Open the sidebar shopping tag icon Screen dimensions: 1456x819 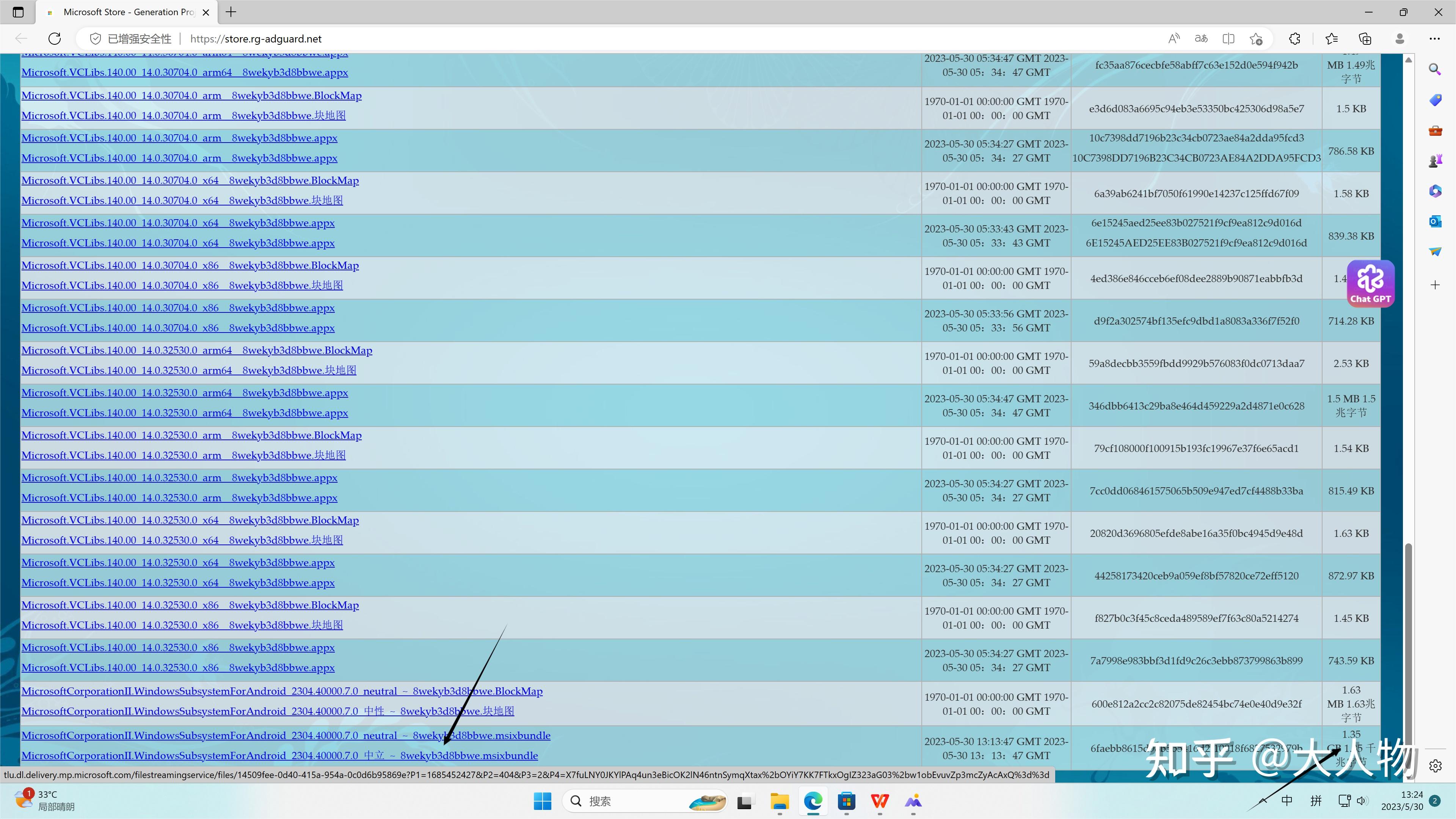1435,100
